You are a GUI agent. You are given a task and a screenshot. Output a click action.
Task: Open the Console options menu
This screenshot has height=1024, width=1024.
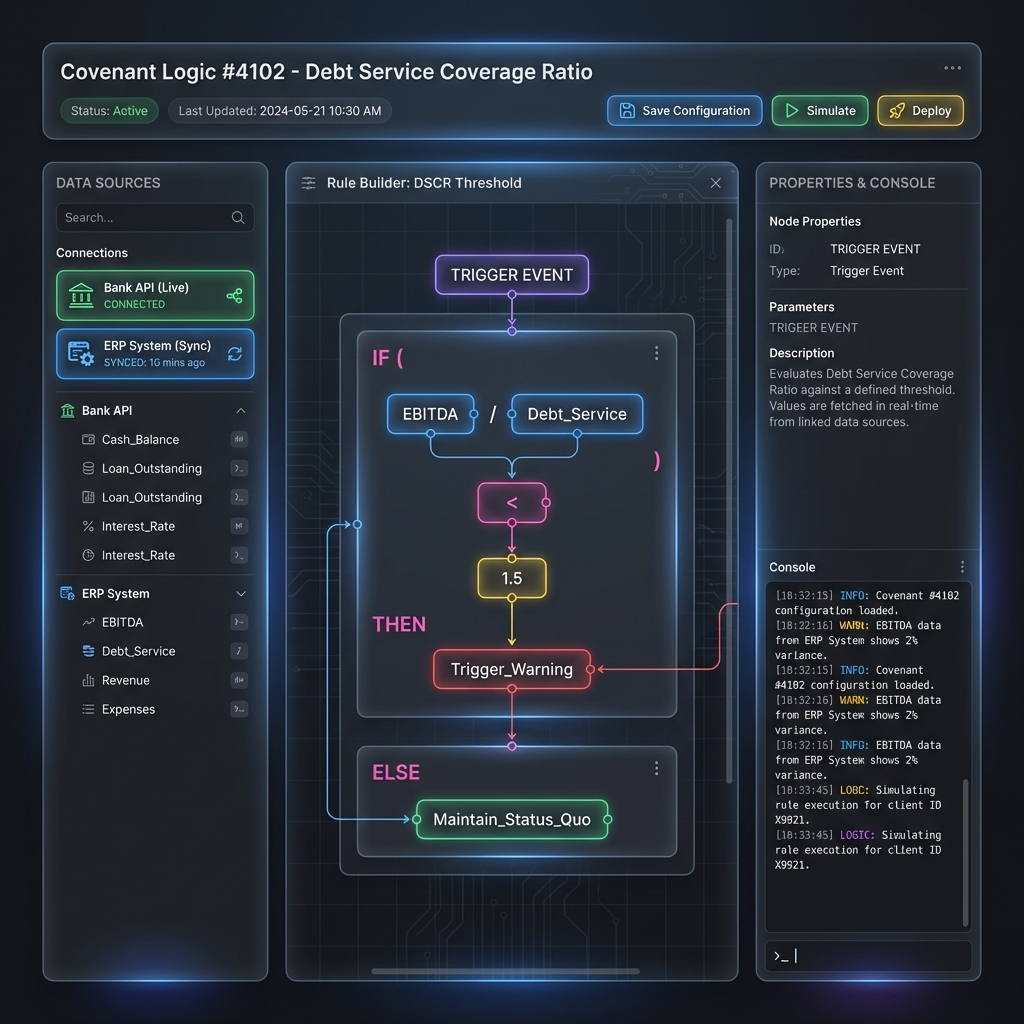point(962,567)
